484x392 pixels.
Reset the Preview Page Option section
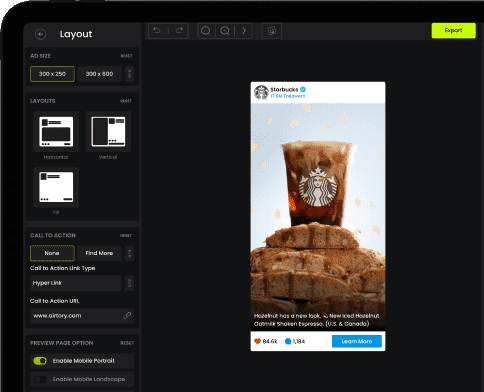pyautogui.click(x=127, y=343)
